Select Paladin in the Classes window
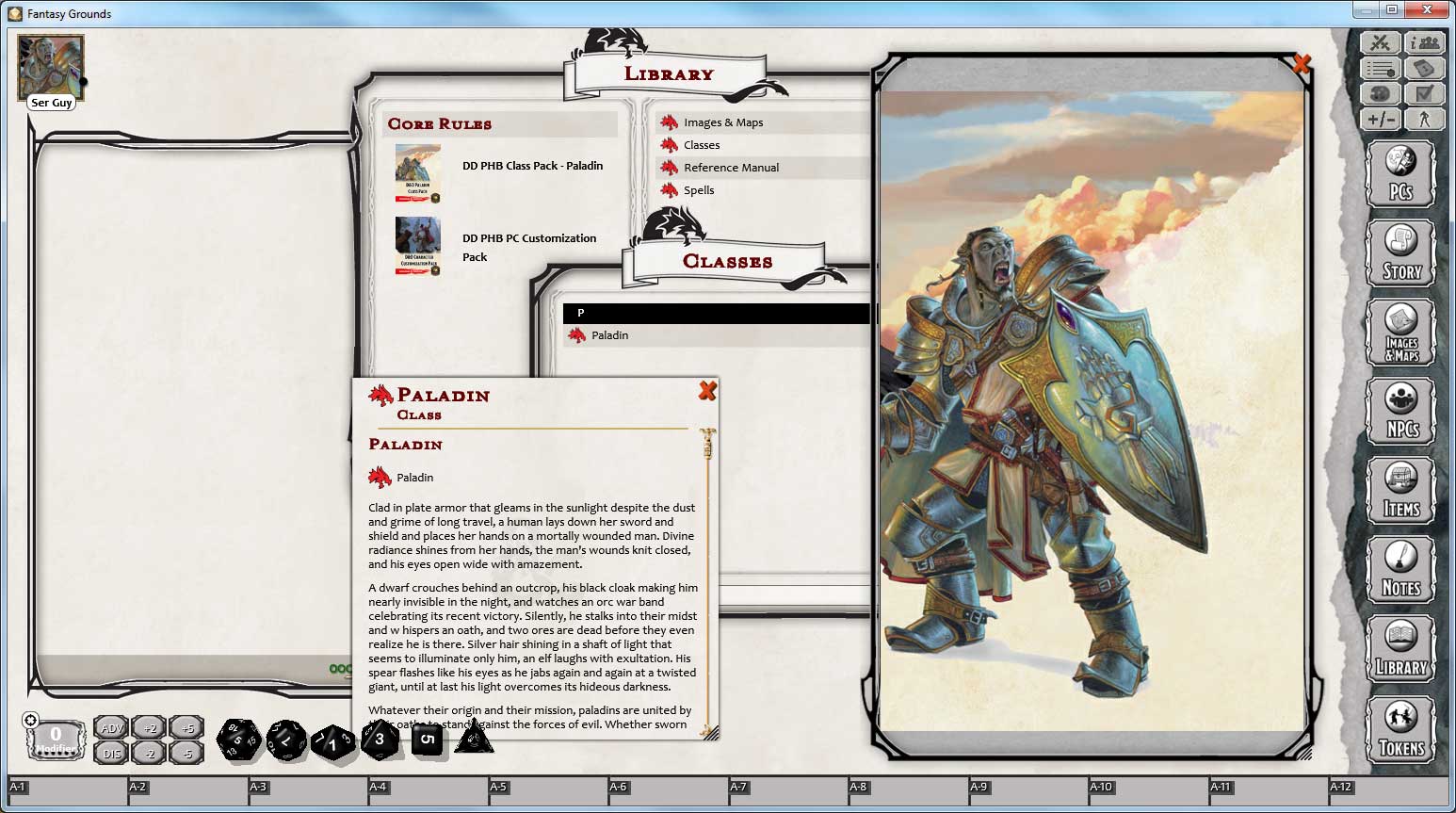The height and width of the screenshot is (813, 1456). tap(609, 334)
